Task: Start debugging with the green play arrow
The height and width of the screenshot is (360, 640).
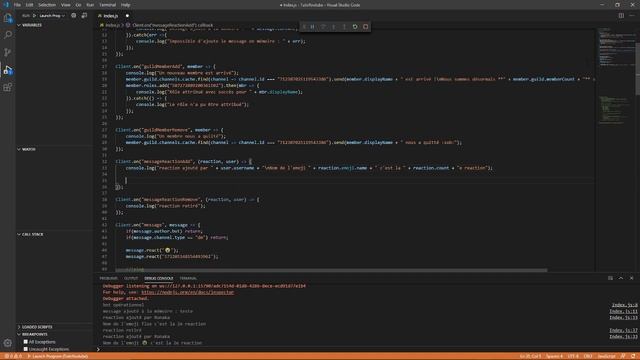Action: coord(34,16)
